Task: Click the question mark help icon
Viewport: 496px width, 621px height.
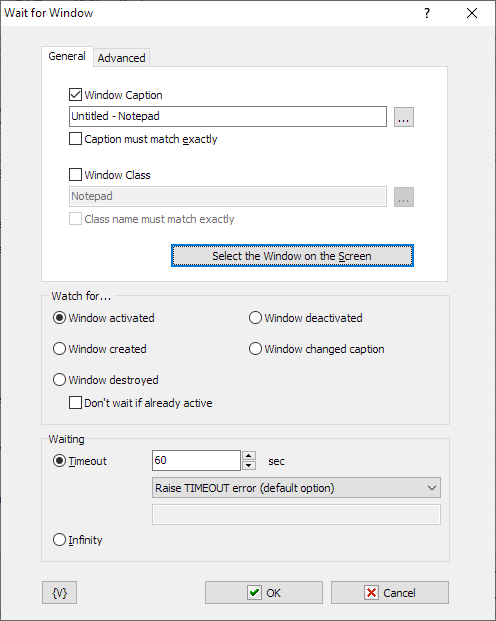Action: (427, 13)
